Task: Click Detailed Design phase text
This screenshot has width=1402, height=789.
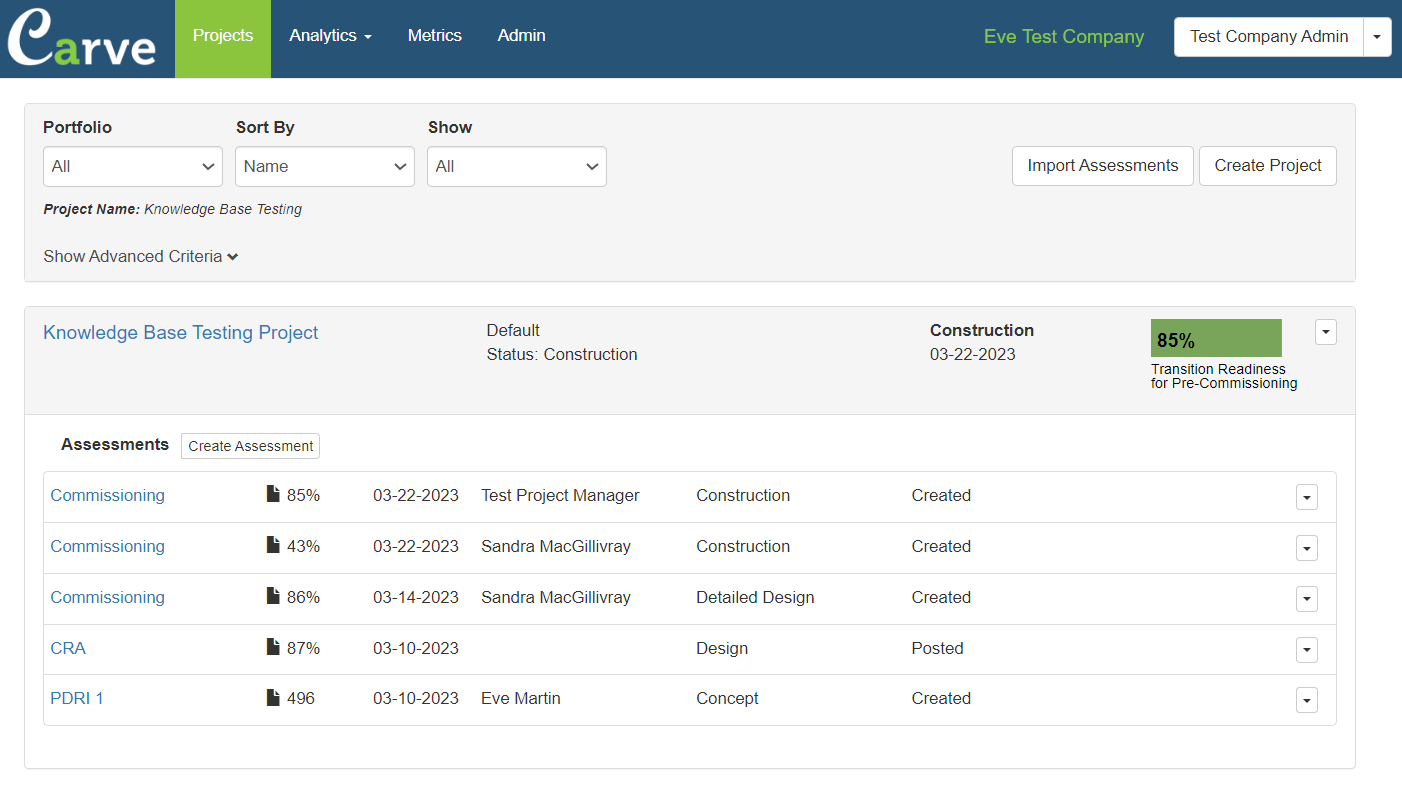Action: [755, 598]
